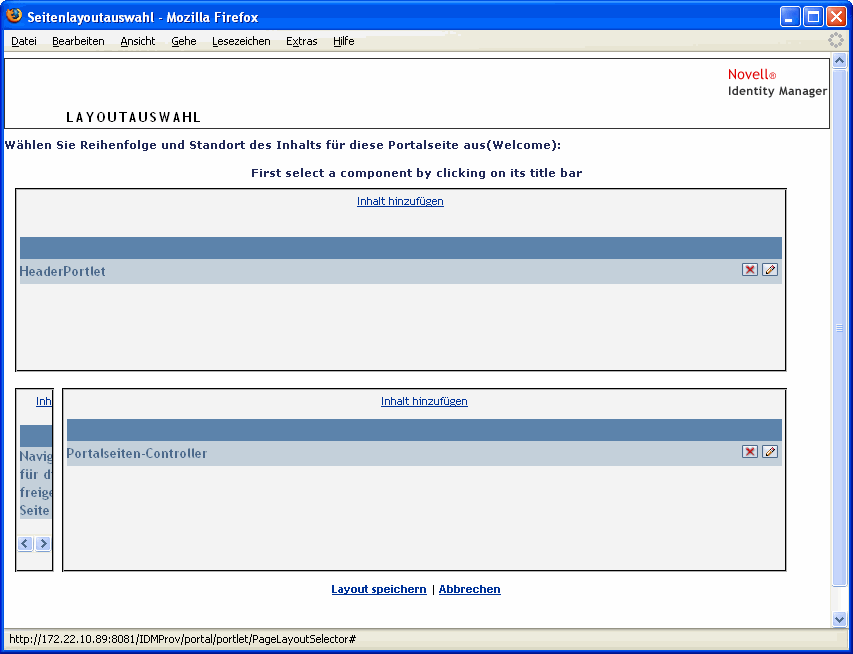Open the Gehe menu
This screenshot has width=853, height=654.
[184, 41]
